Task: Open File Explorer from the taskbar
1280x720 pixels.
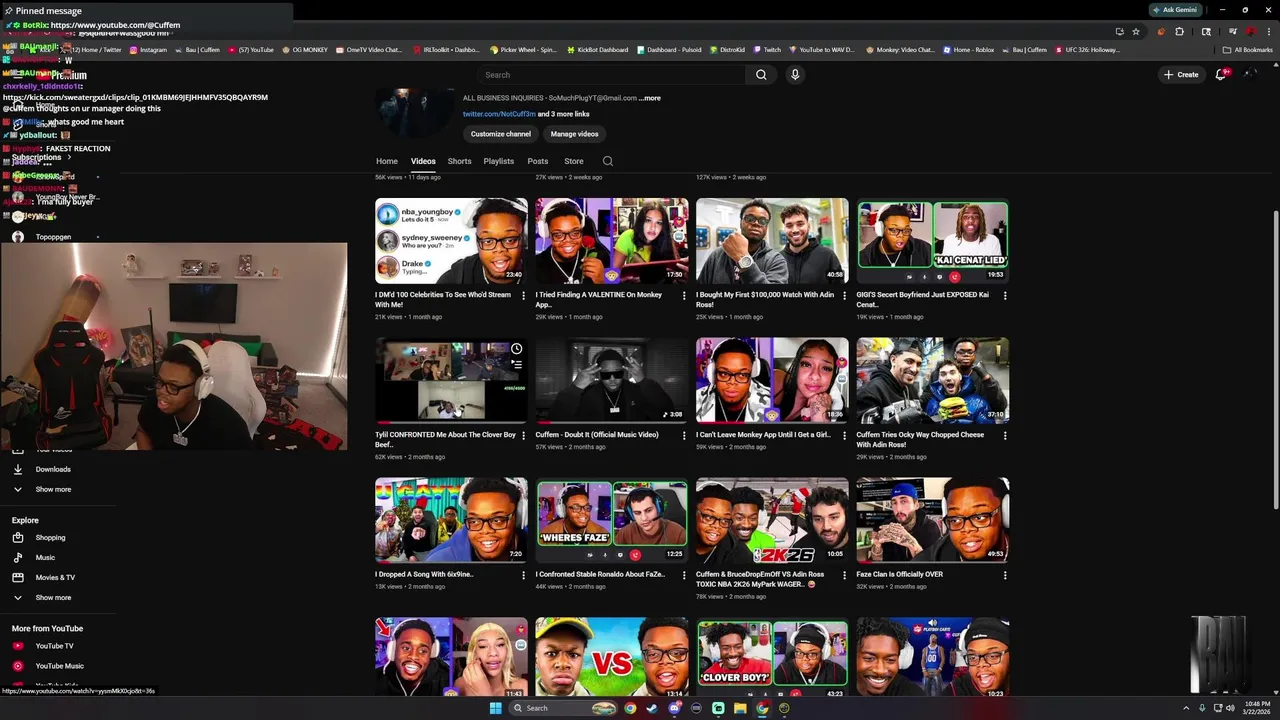Action: tap(740, 708)
